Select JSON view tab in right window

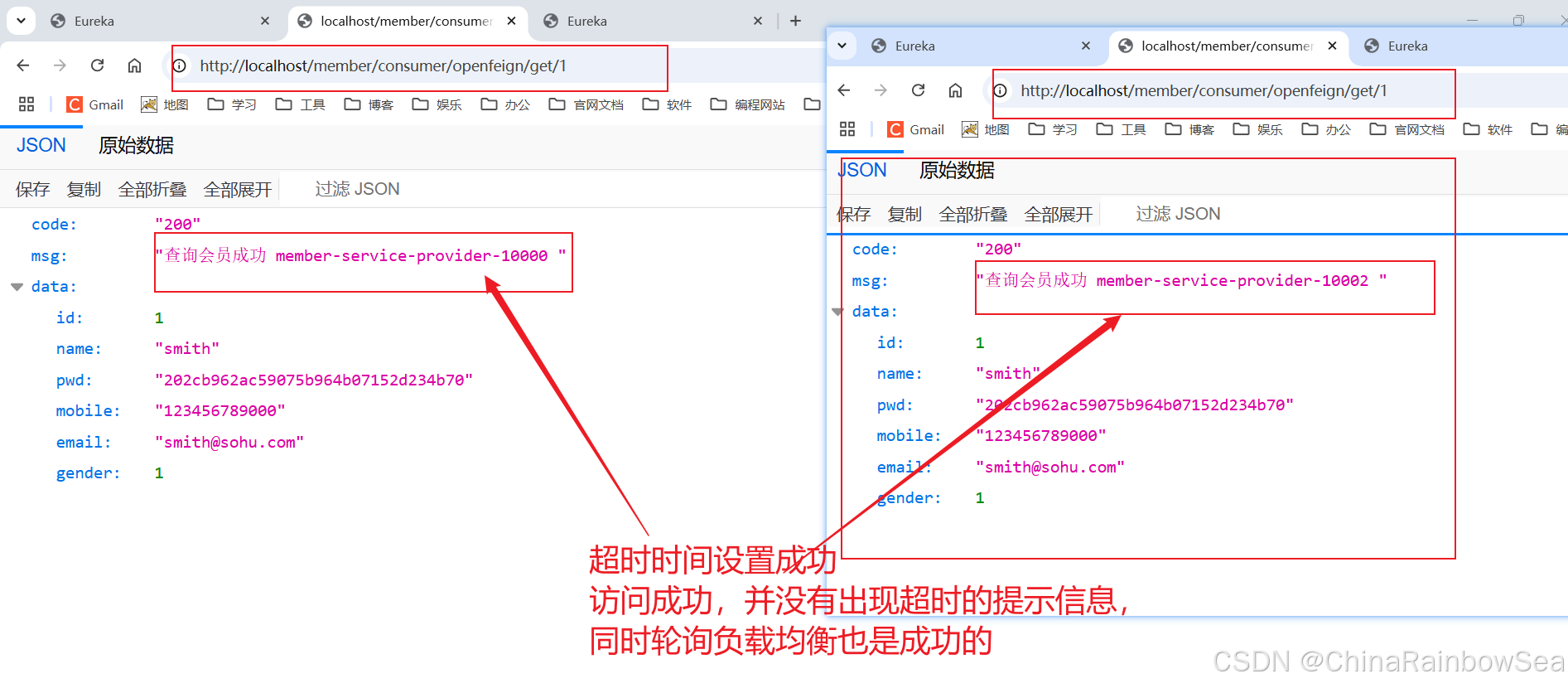pos(862,170)
